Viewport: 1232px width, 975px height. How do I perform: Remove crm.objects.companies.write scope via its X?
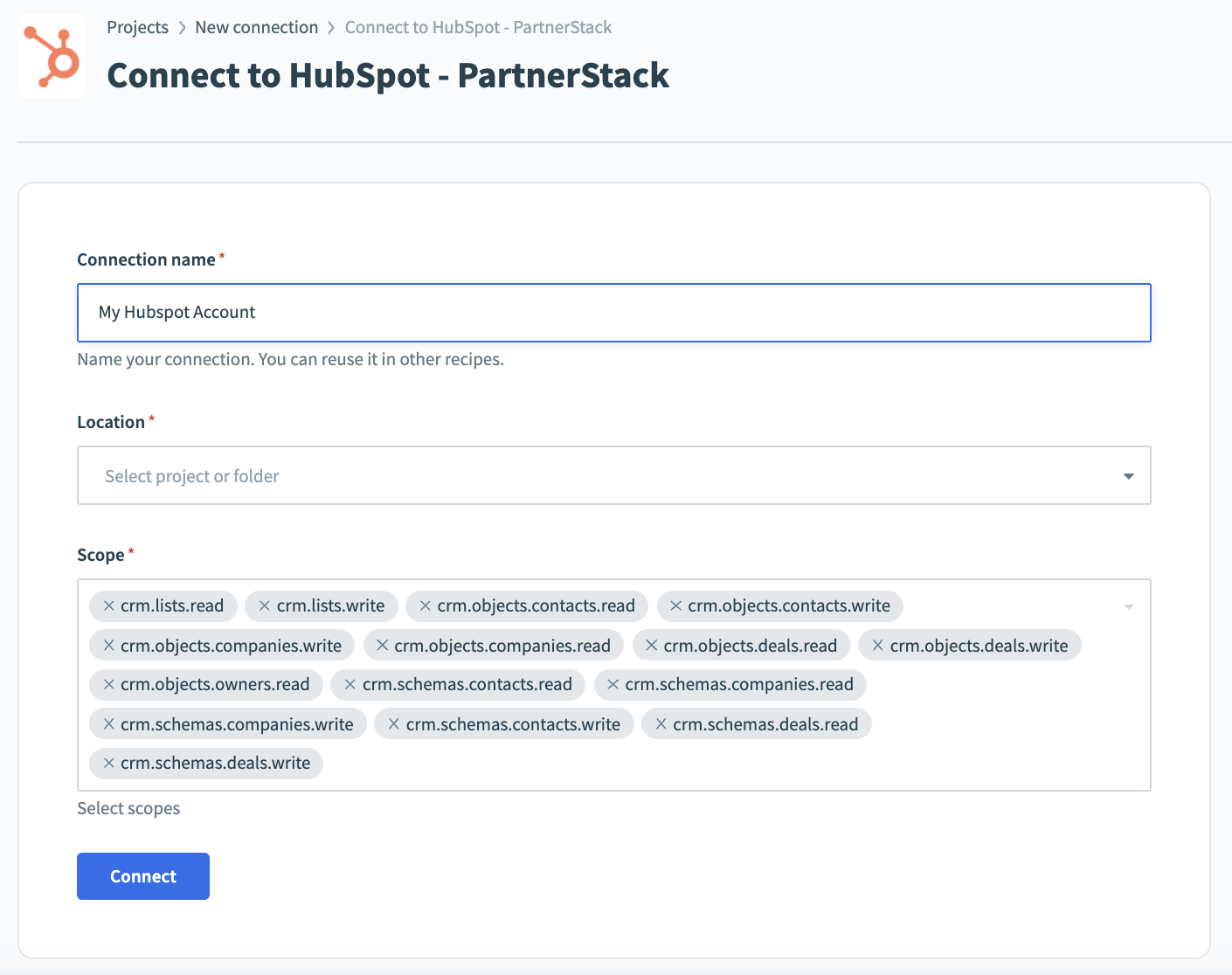(x=109, y=645)
